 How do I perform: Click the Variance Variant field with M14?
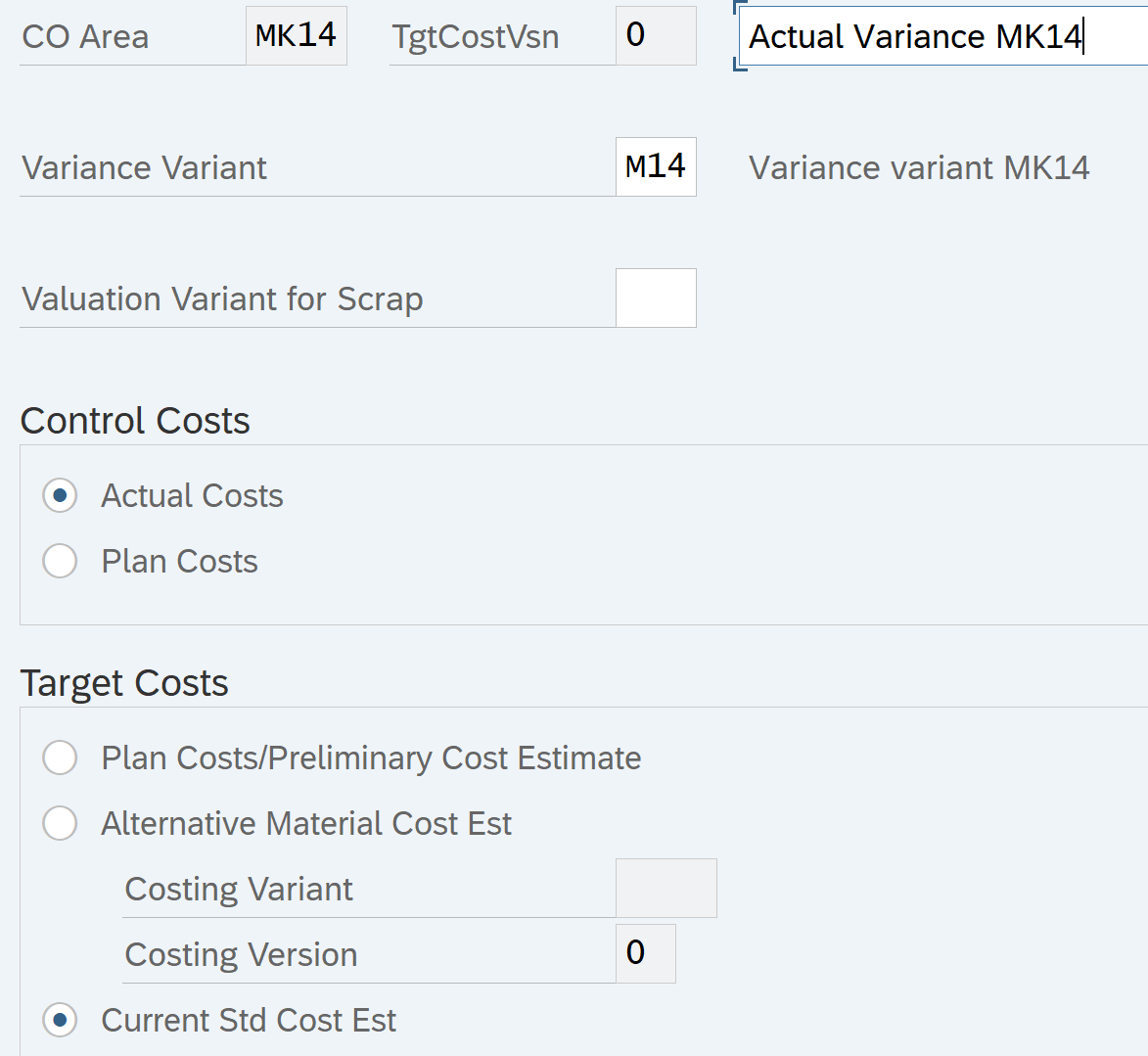pos(656,167)
